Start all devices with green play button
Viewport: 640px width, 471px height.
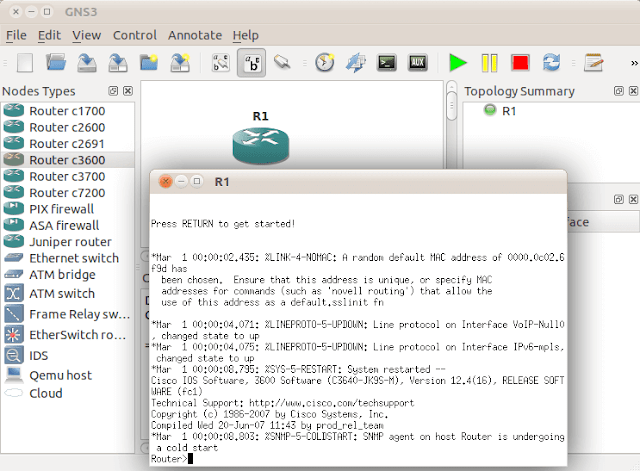click(458, 63)
